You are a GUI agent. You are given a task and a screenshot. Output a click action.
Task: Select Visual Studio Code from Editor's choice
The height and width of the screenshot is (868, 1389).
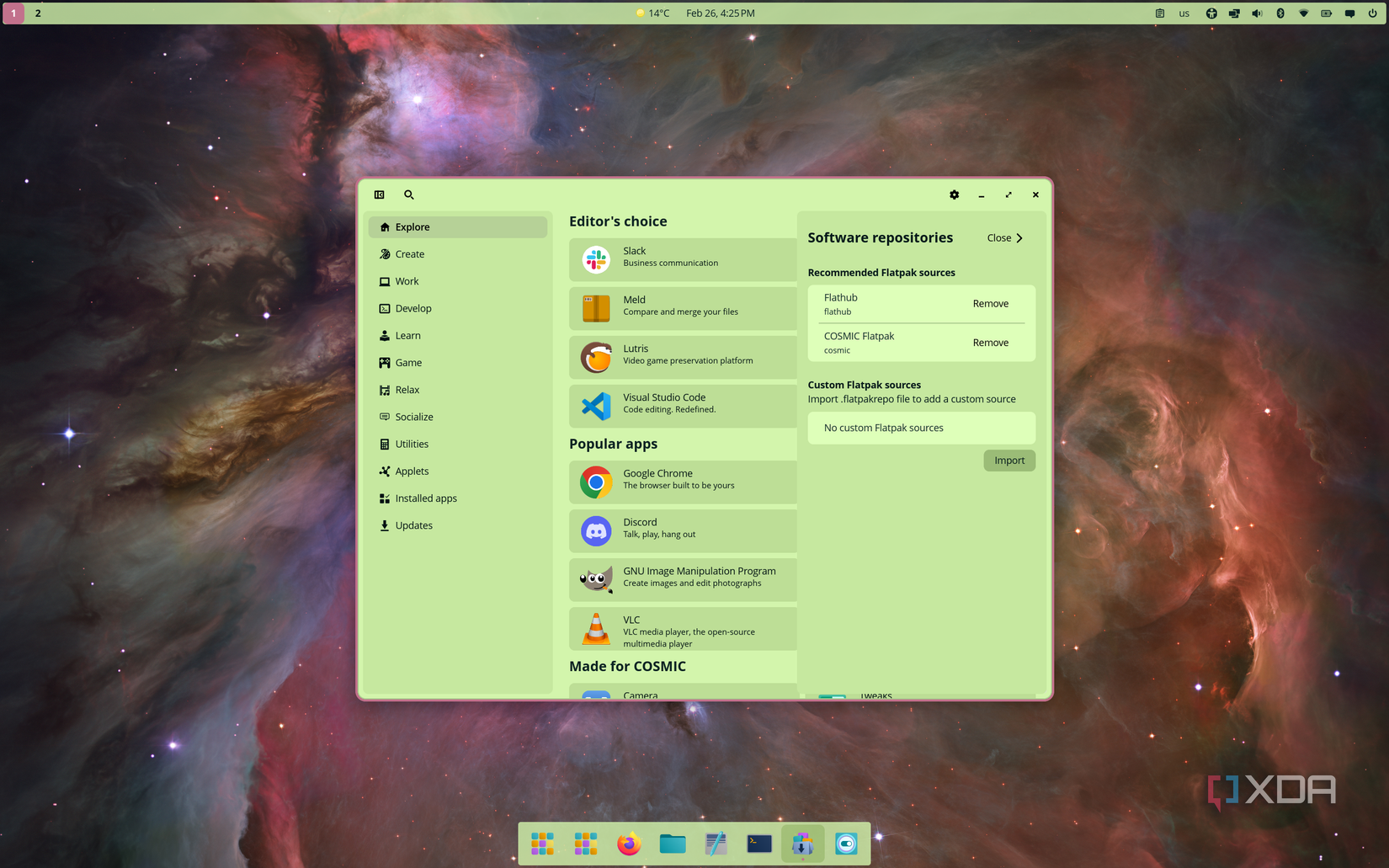(682, 405)
